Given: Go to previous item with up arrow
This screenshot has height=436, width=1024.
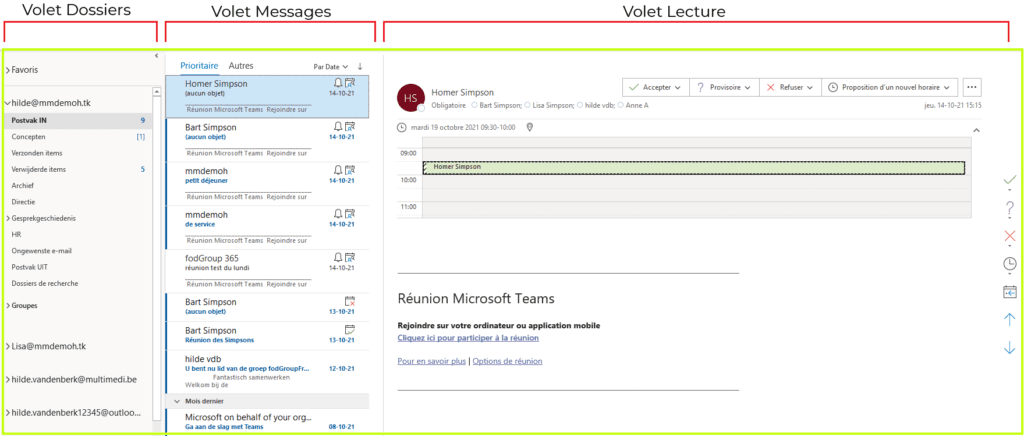Looking at the screenshot, I should 1009,320.
